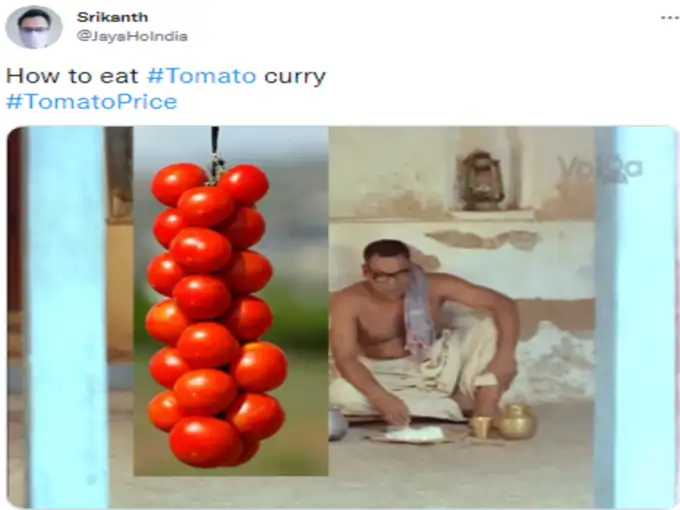680x510 pixels.
Task: Click the round brass pot on floor
Action: point(517,421)
